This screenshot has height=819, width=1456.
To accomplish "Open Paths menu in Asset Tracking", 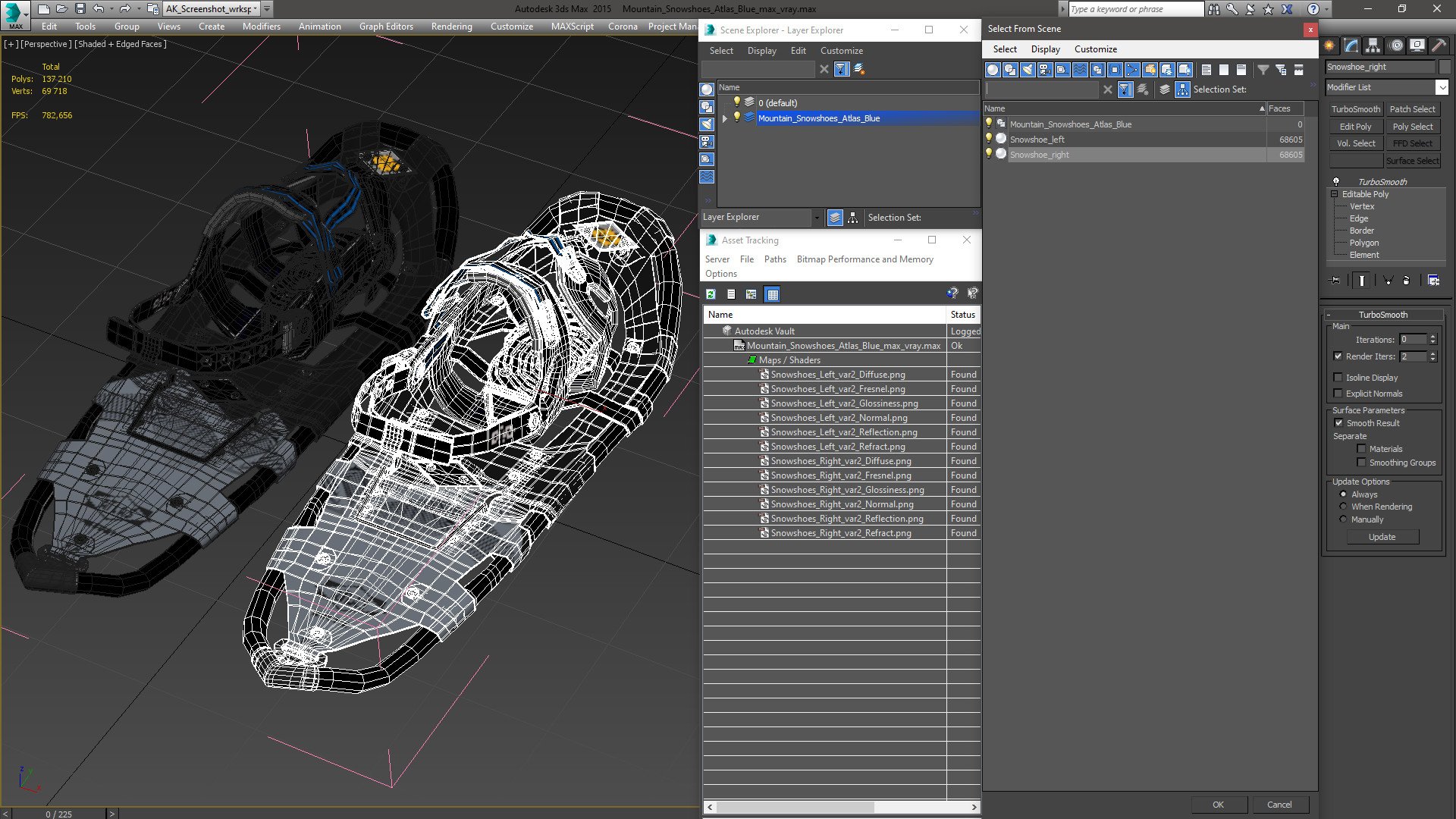I will coord(775,259).
